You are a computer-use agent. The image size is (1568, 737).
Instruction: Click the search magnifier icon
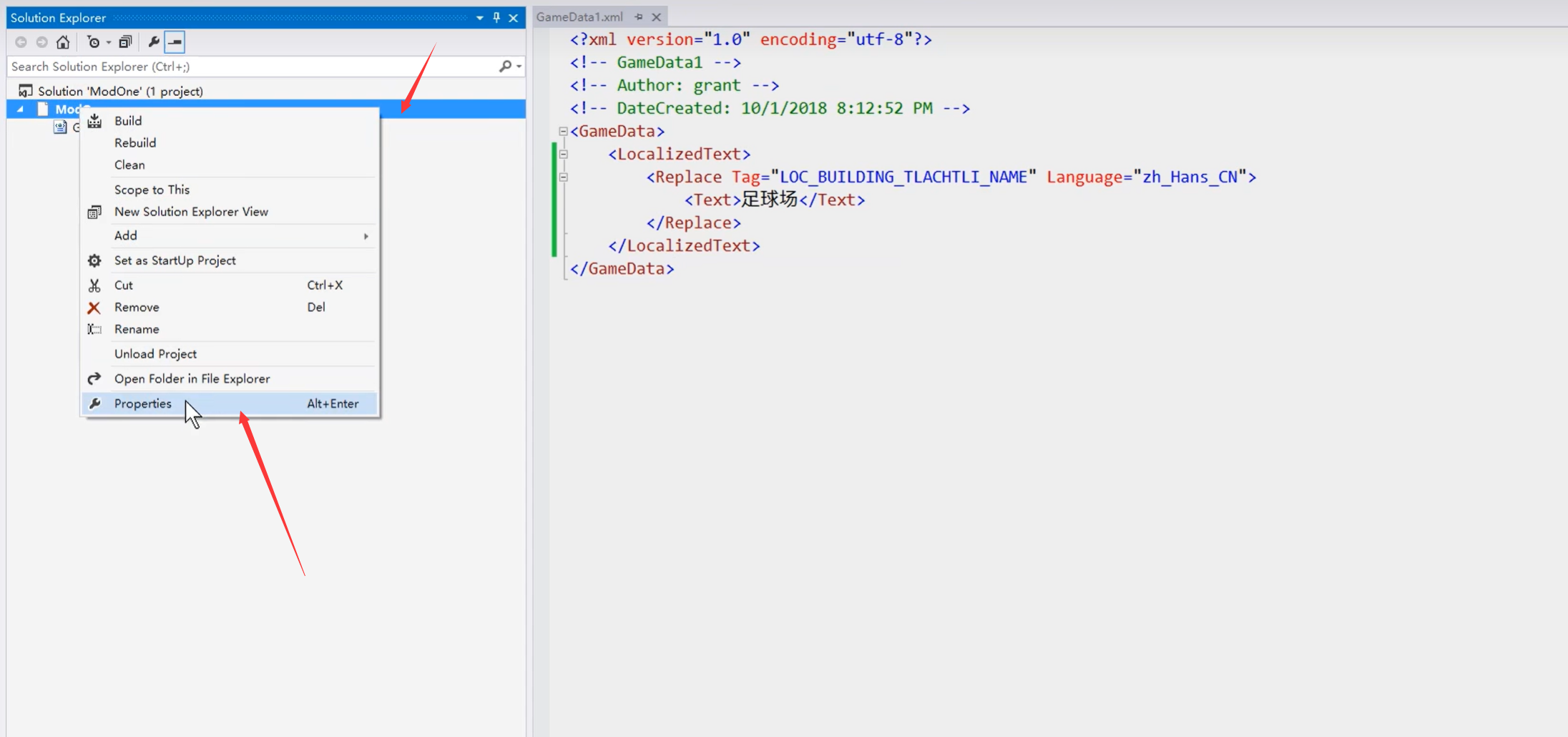click(505, 67)
